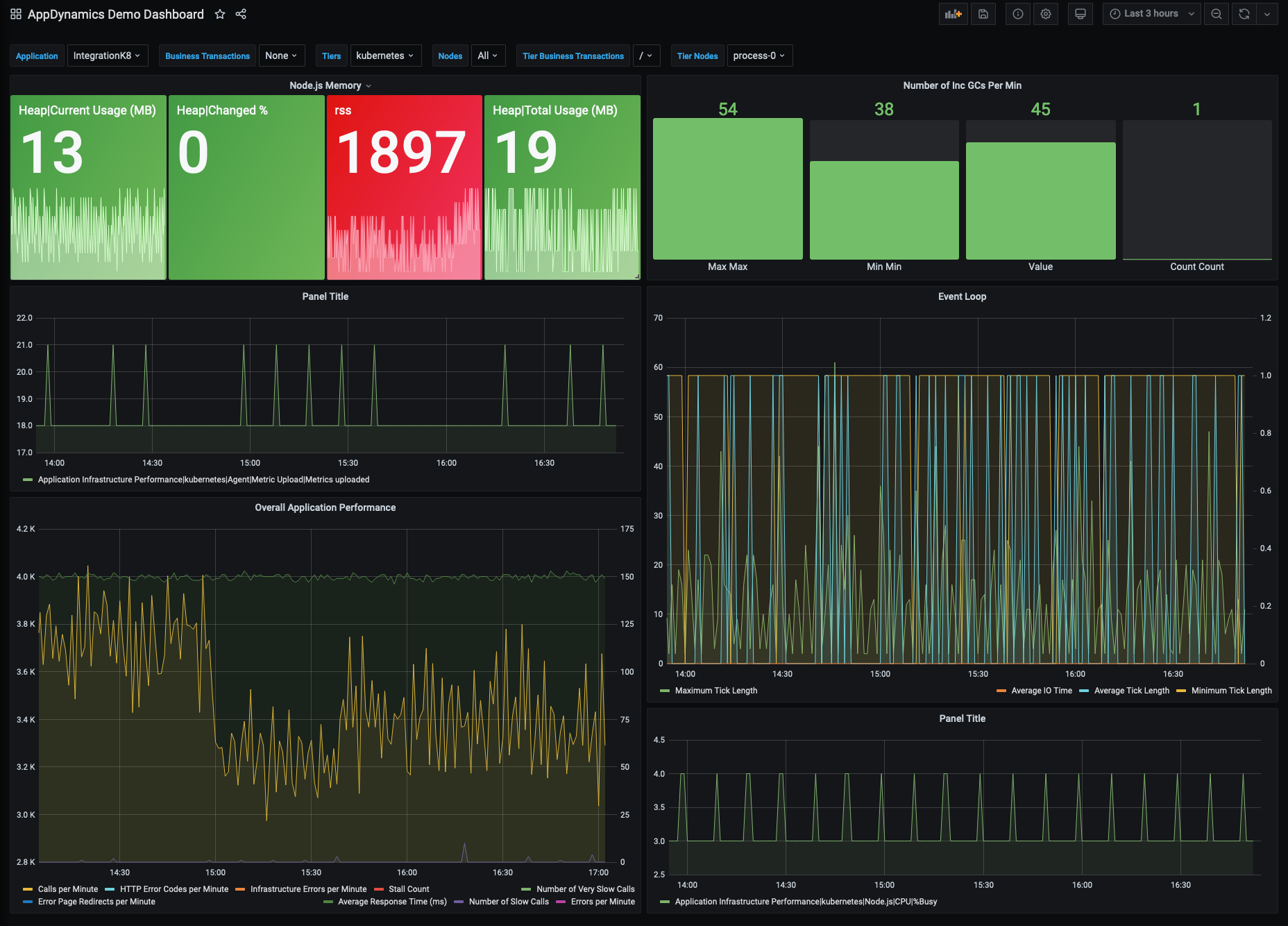Open dashboard settings gear icon
This screenshot has width=1288, height=926.
coord(1046,13)
